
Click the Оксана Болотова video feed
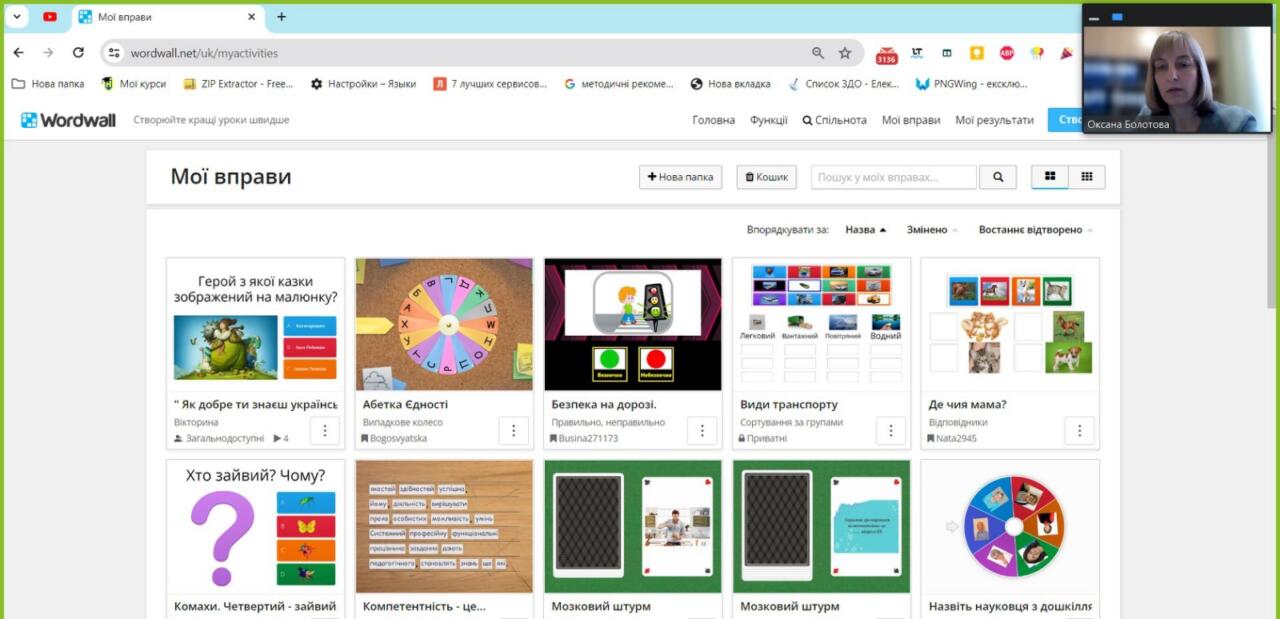point(1177,78)
